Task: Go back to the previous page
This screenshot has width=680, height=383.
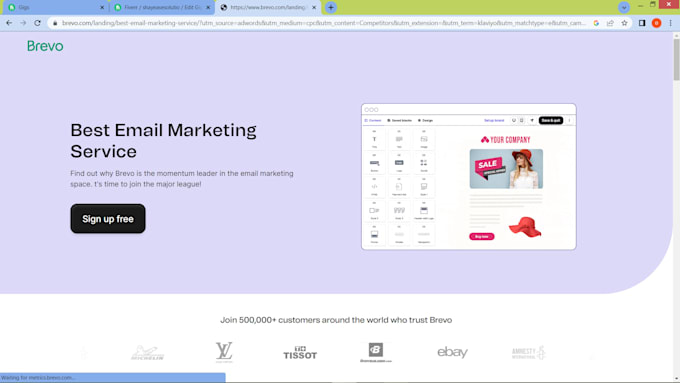Action: [9, 23]
